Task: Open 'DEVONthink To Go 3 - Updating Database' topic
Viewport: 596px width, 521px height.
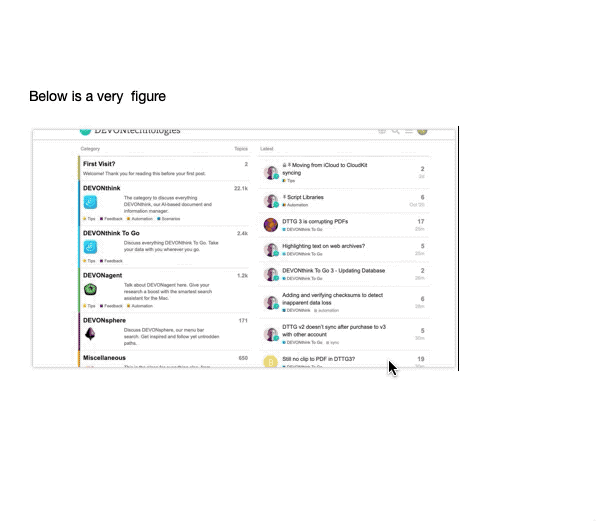Action: (x=333, y=271)
